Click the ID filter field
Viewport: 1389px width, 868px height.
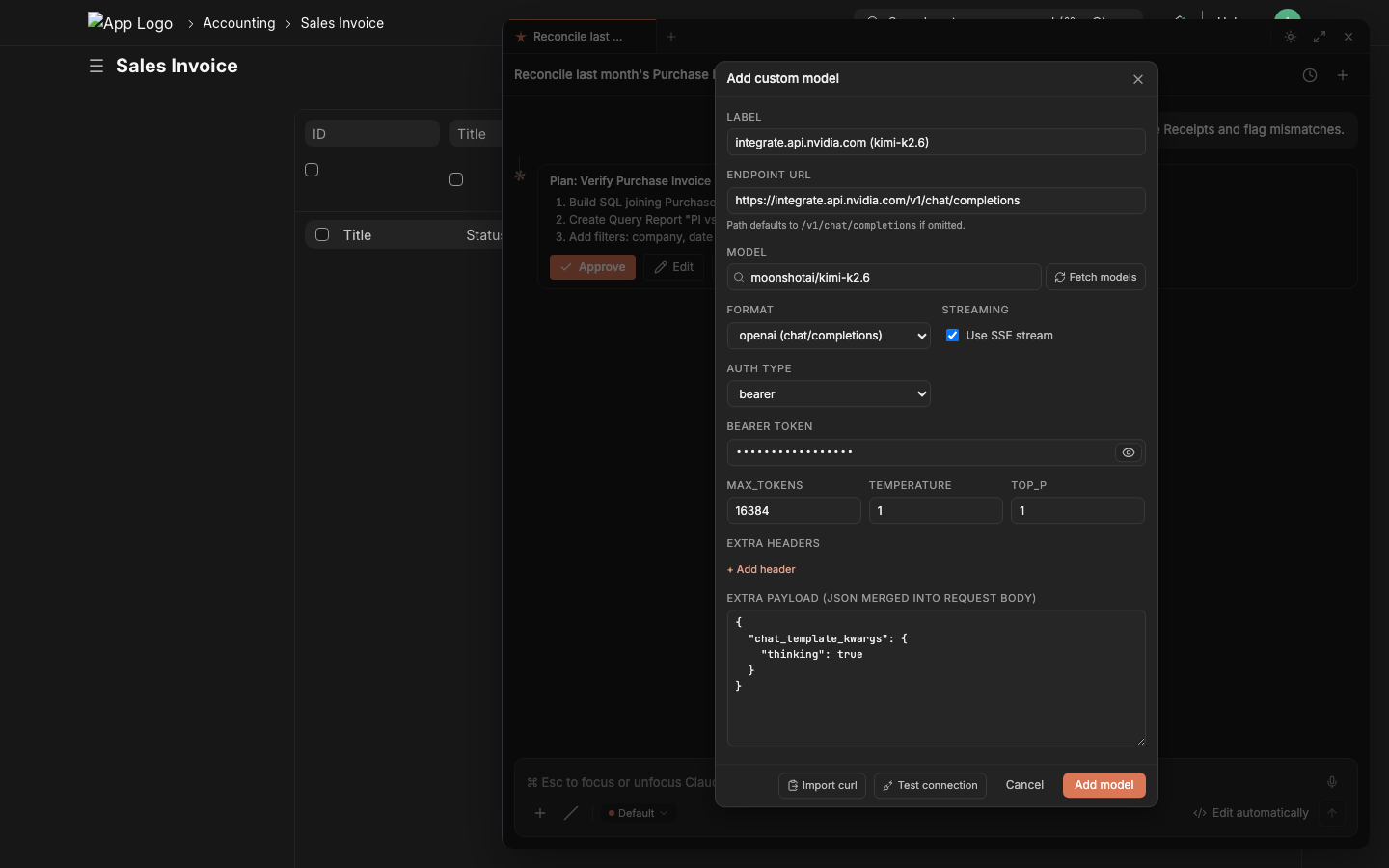(x=372, y=134)
